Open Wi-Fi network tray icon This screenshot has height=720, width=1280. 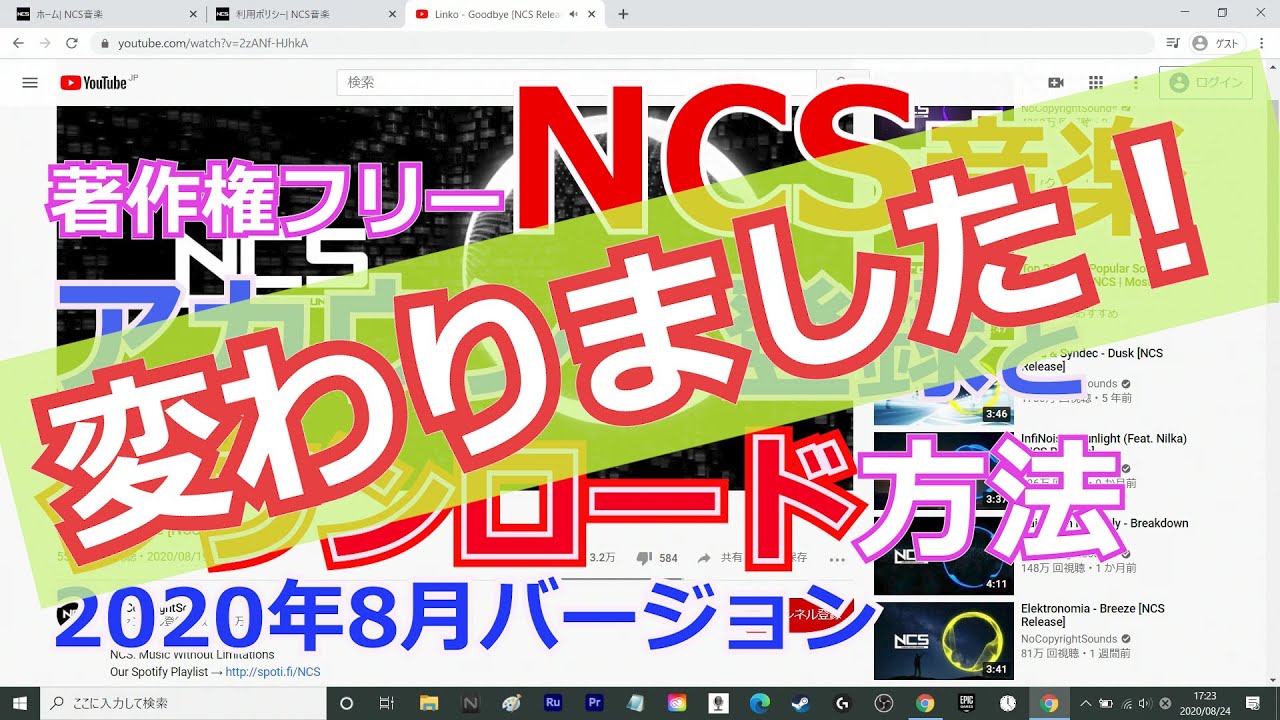point(1127,703)
